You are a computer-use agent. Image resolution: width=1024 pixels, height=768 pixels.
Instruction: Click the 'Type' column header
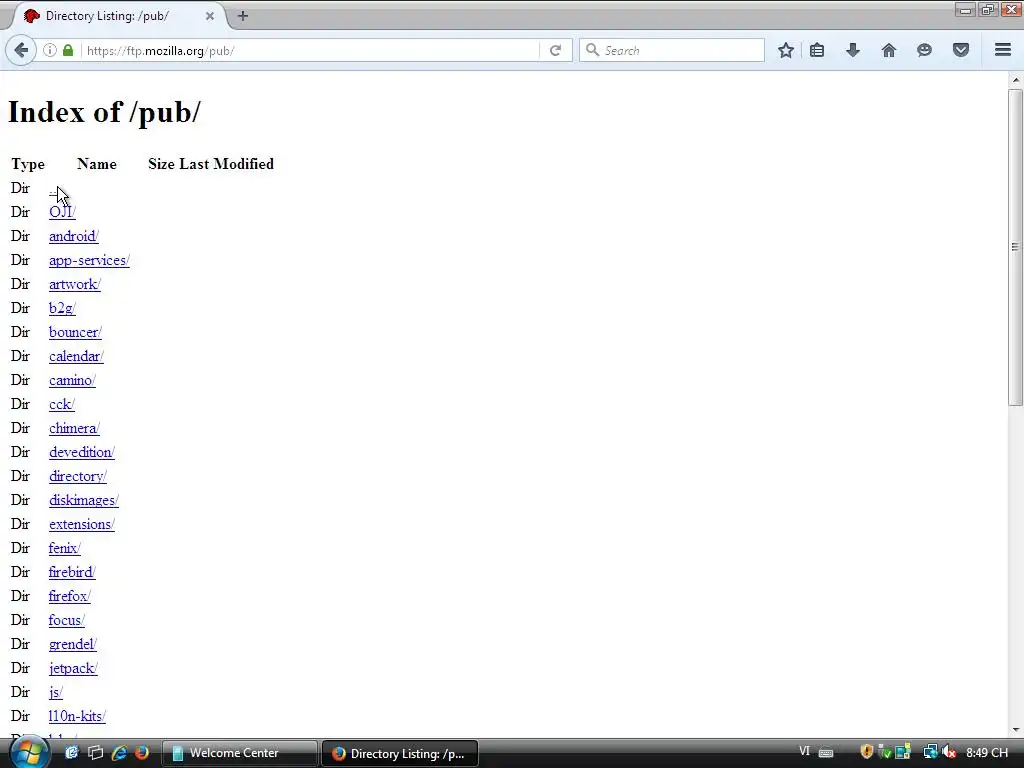click(x=28, y=165)
